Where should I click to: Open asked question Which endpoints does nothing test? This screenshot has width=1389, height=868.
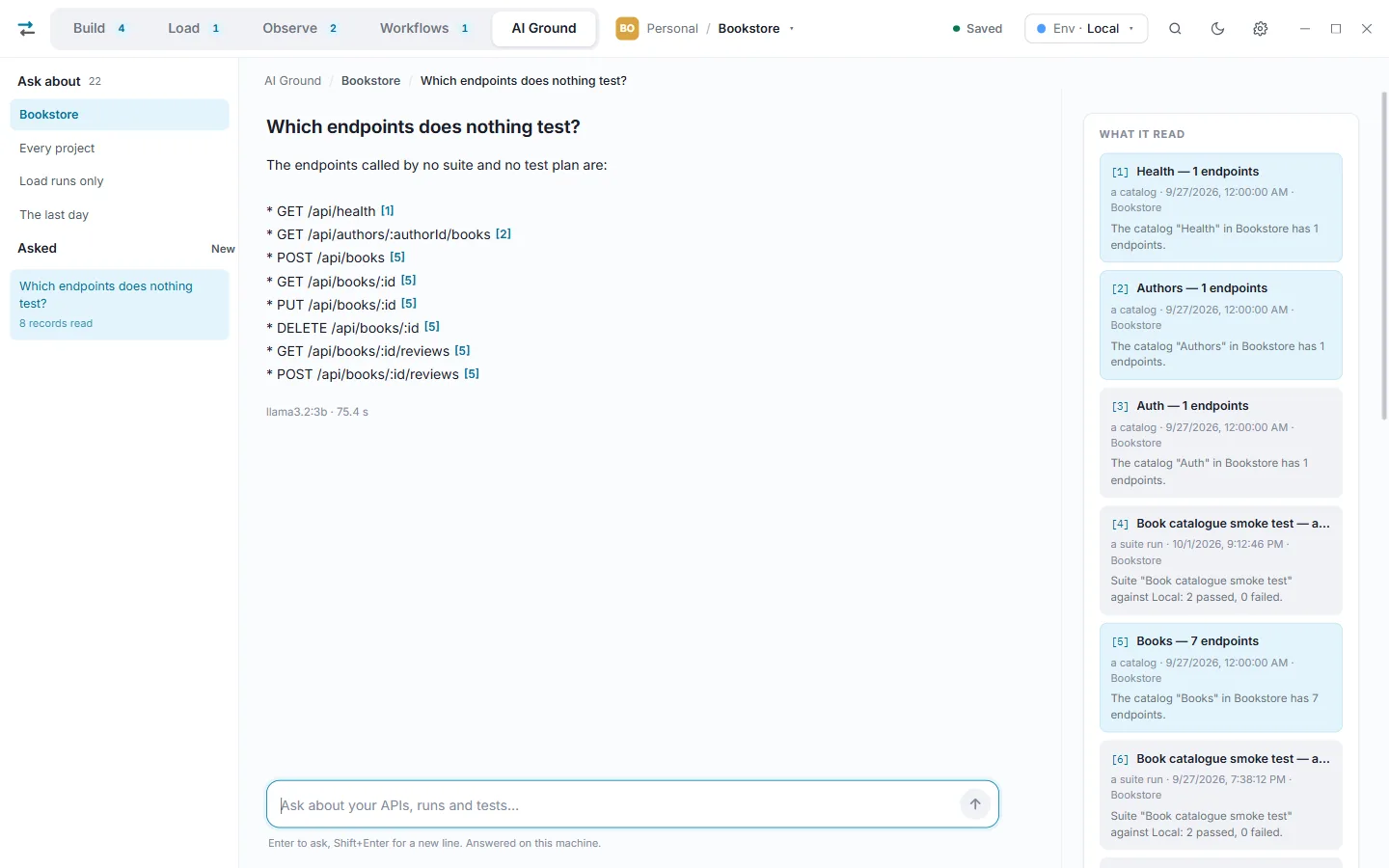point(120,305)
